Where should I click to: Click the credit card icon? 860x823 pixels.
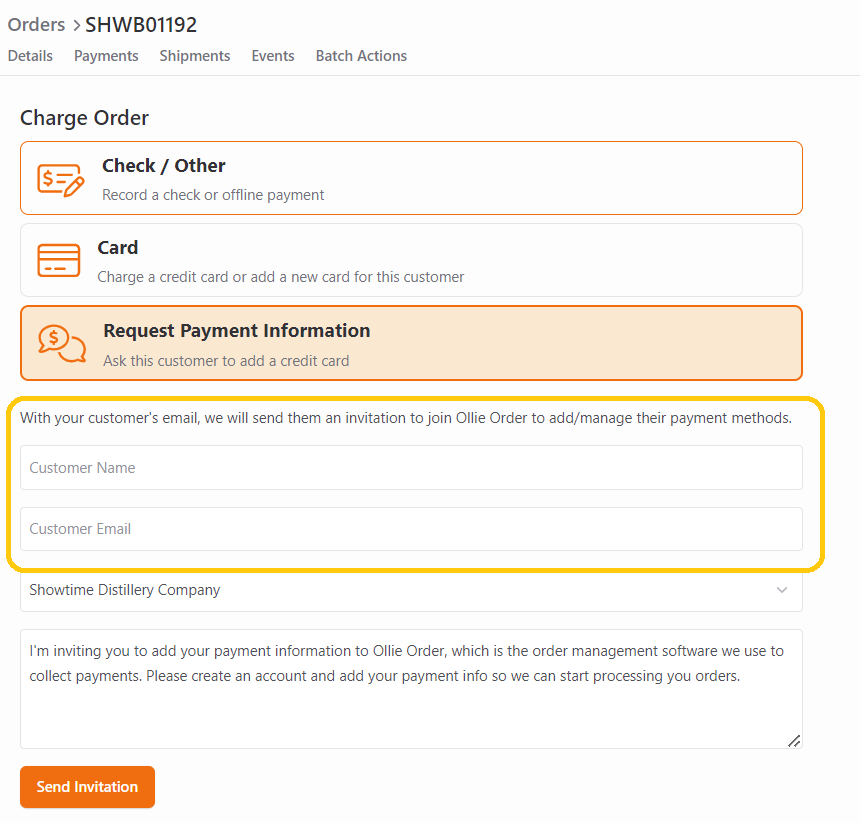point(59,260)
